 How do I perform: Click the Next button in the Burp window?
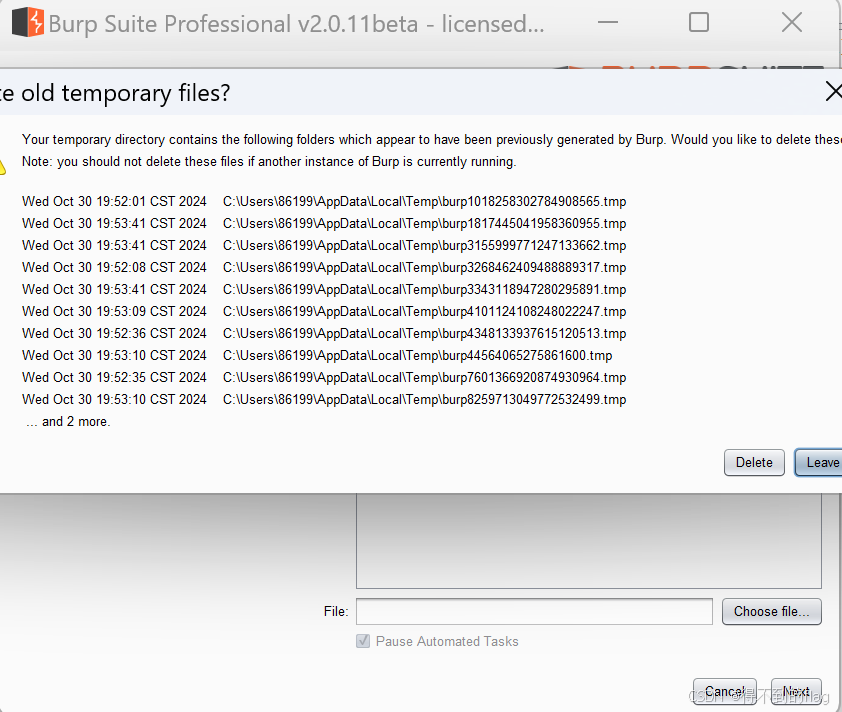coord(796,692)
